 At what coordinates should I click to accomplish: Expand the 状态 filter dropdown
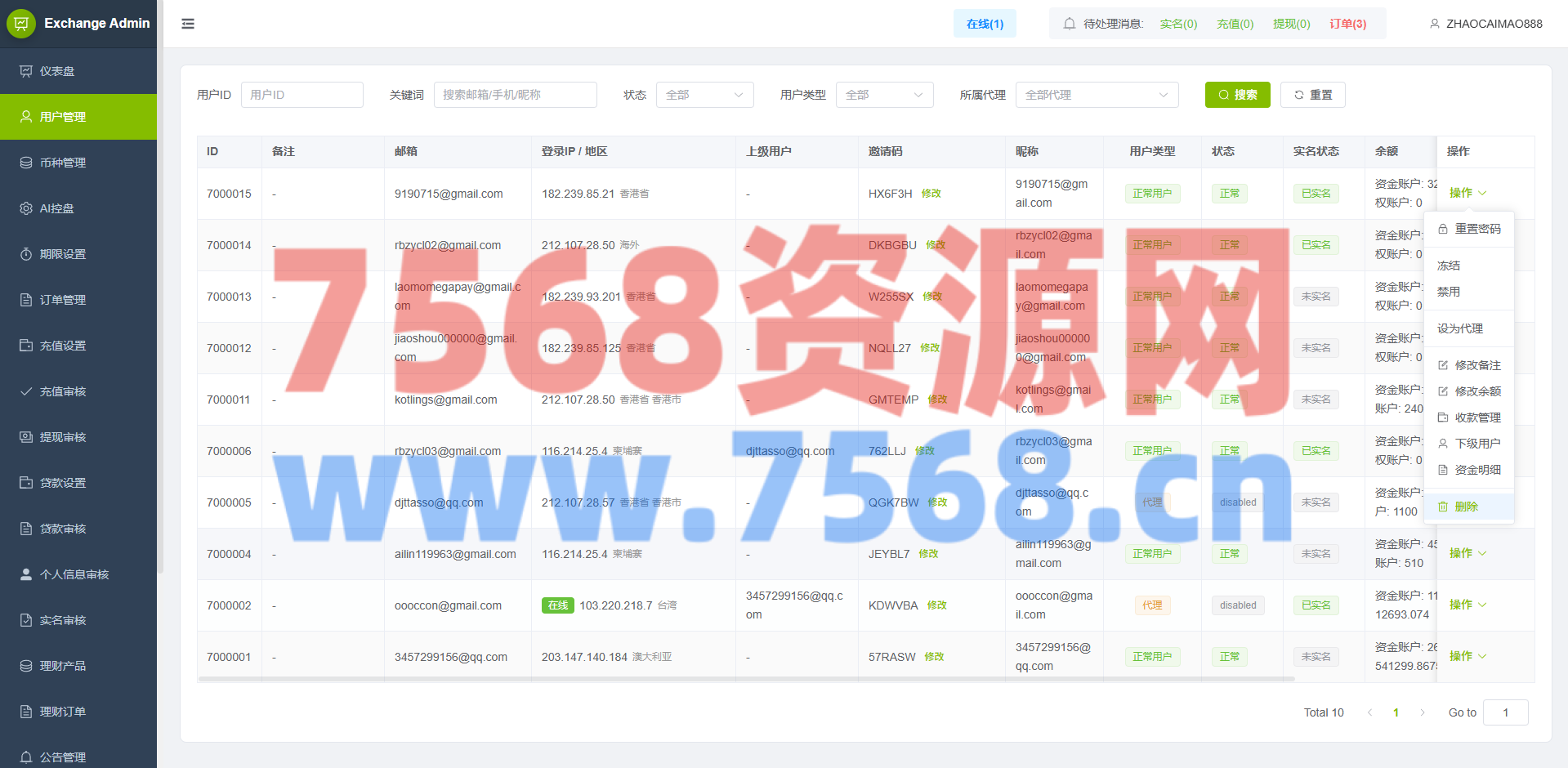(x=704, y=95)
